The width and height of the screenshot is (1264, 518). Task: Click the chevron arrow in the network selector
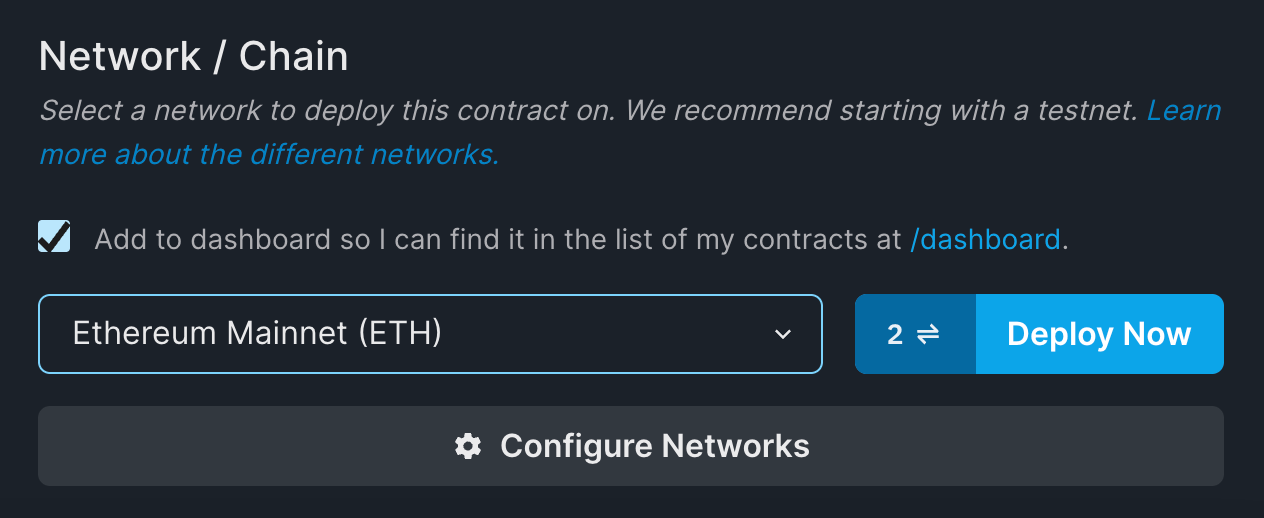(783, 334)
